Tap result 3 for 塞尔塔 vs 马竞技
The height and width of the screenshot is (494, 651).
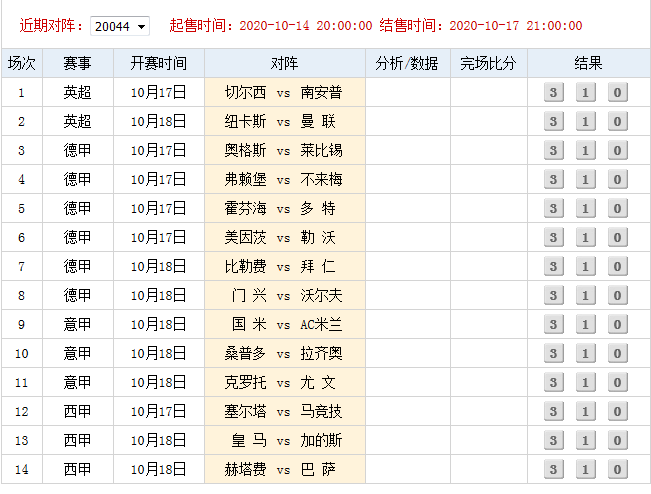pos(553,411)
